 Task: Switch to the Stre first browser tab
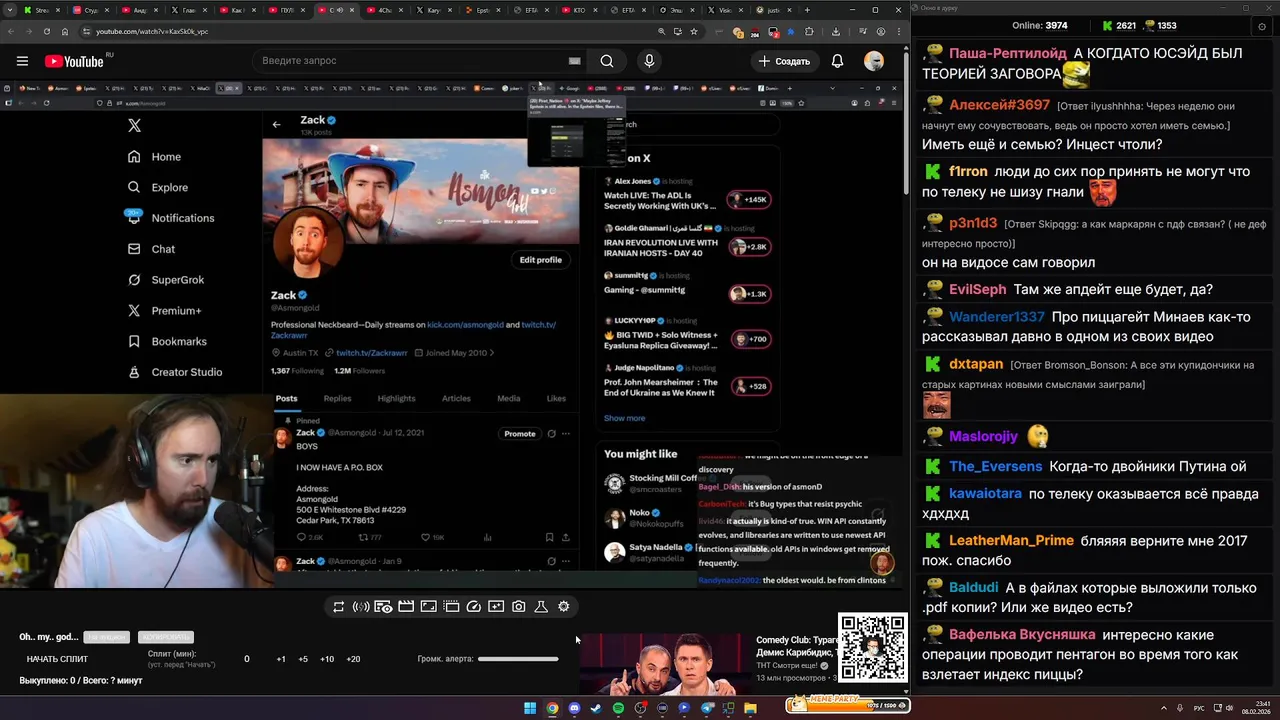[43, 10]
